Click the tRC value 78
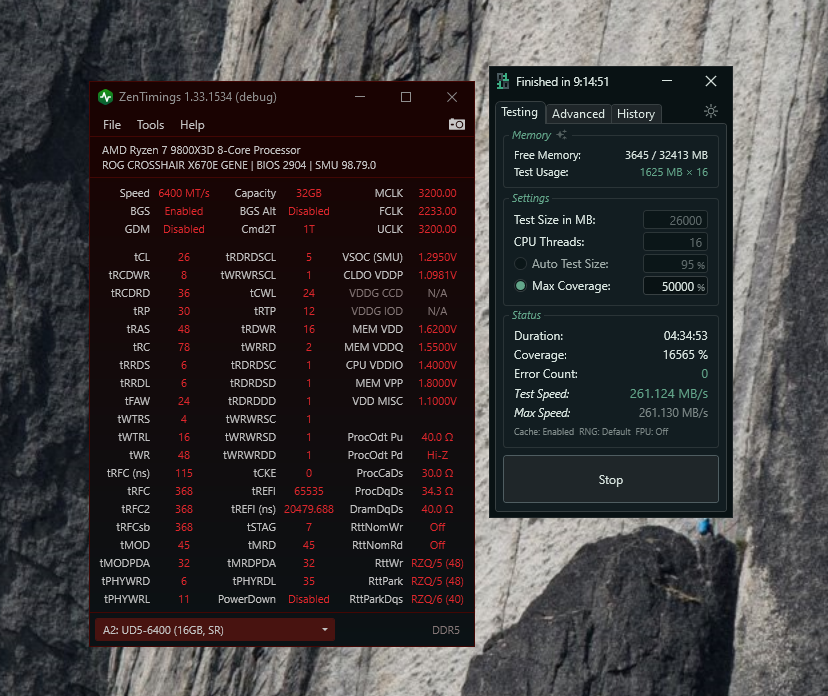The height and width of the screenshot is (696, 828). point(184,347)
